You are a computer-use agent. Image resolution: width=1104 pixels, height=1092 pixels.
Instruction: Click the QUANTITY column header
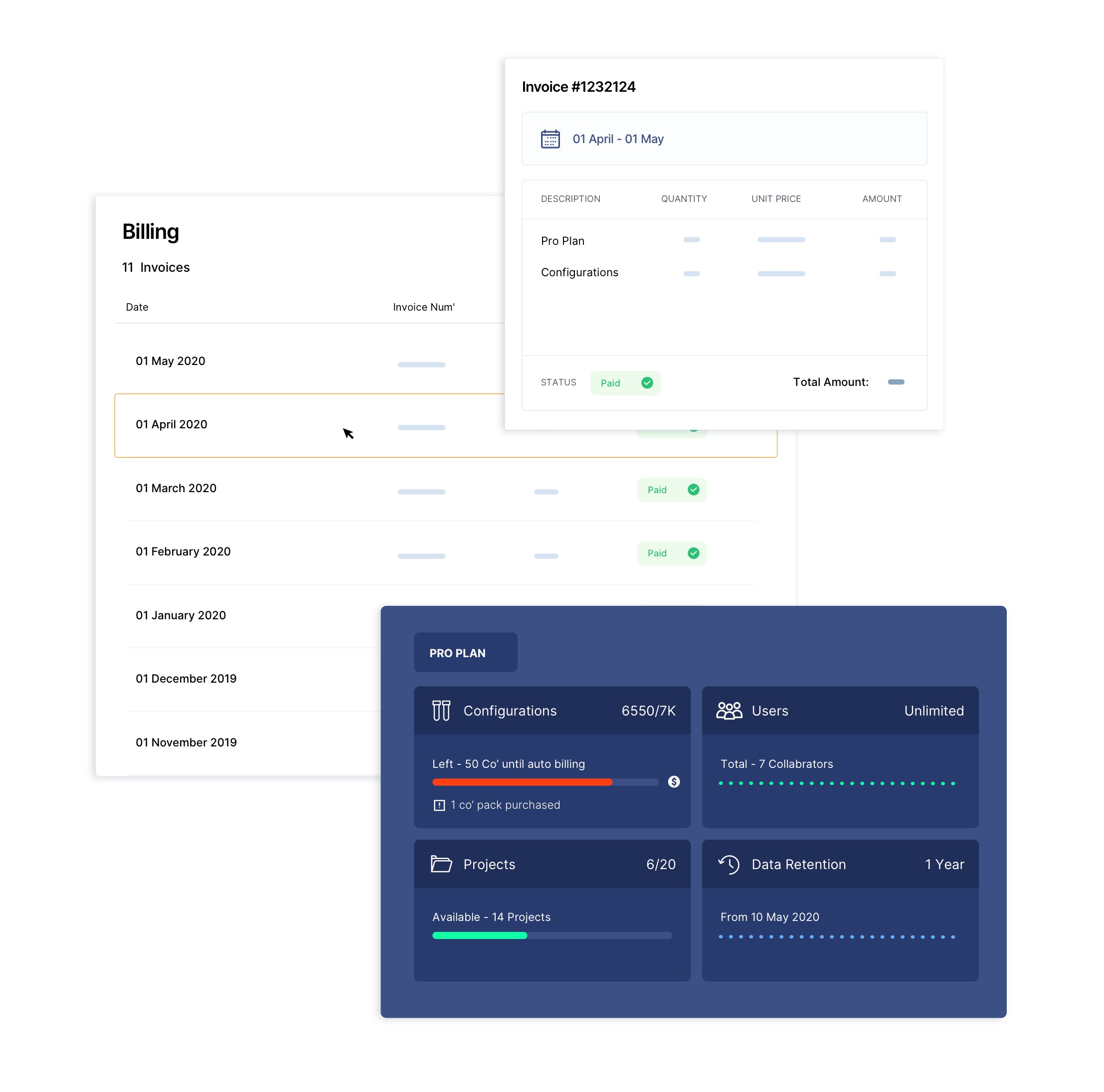click(x=684, y=199)
